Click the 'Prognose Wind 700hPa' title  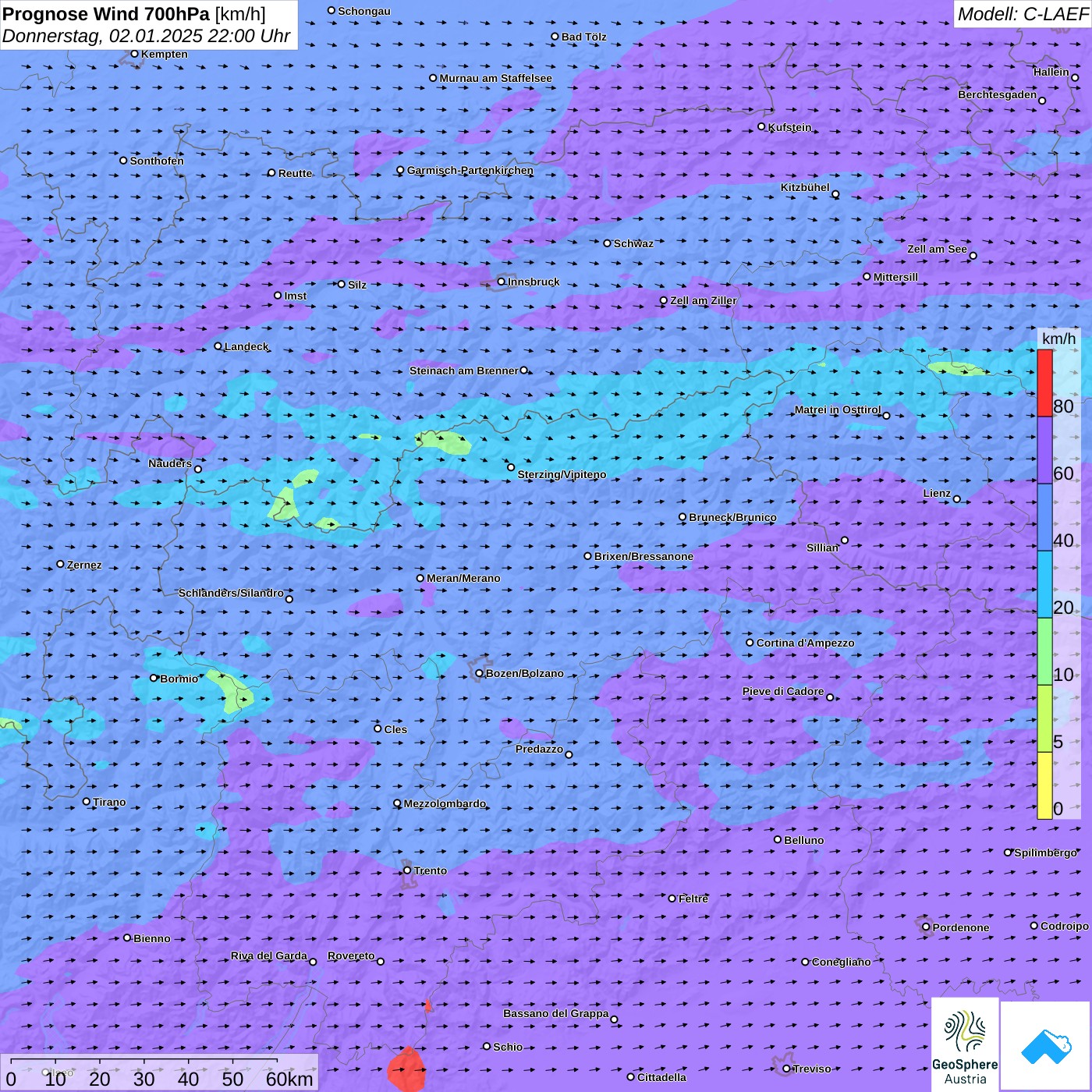107,14
